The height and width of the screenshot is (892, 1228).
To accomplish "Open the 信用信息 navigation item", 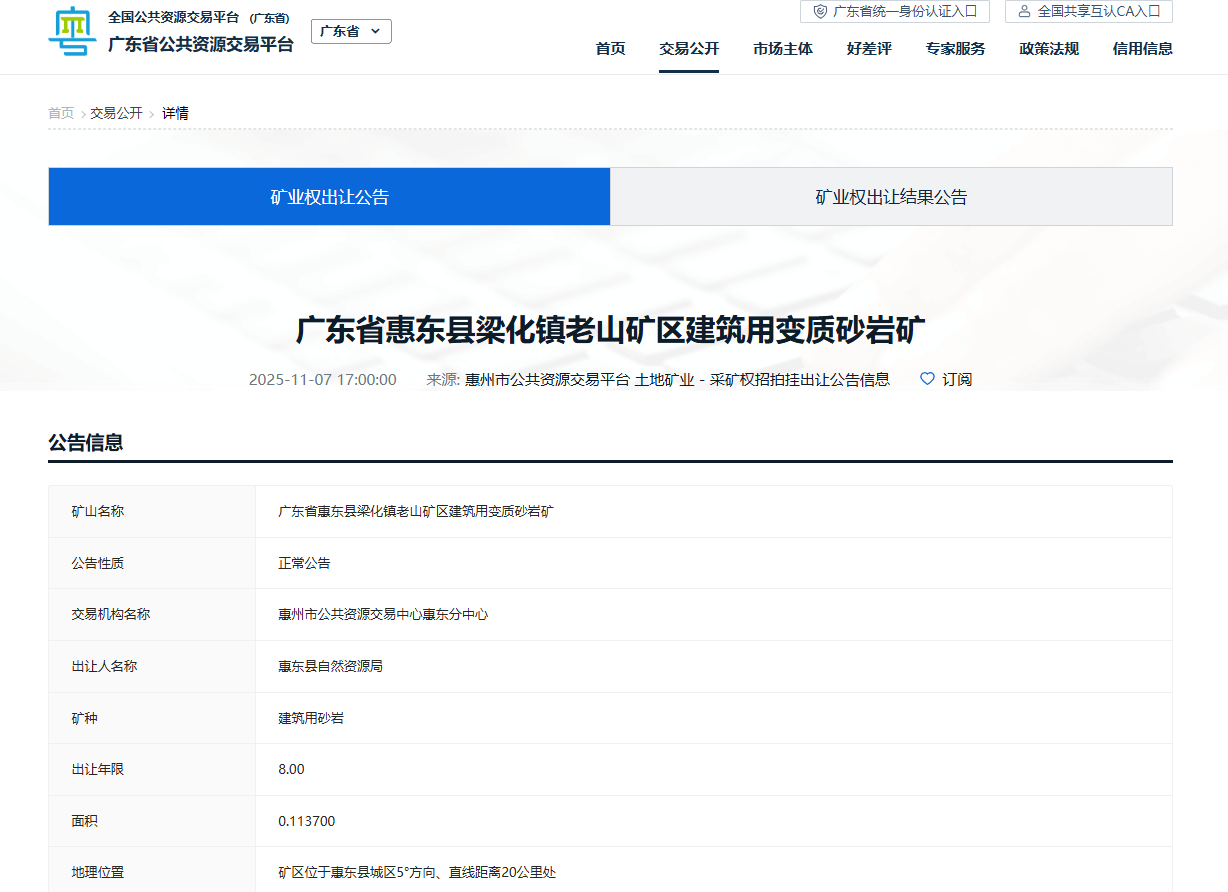I will coord(1142,48).
